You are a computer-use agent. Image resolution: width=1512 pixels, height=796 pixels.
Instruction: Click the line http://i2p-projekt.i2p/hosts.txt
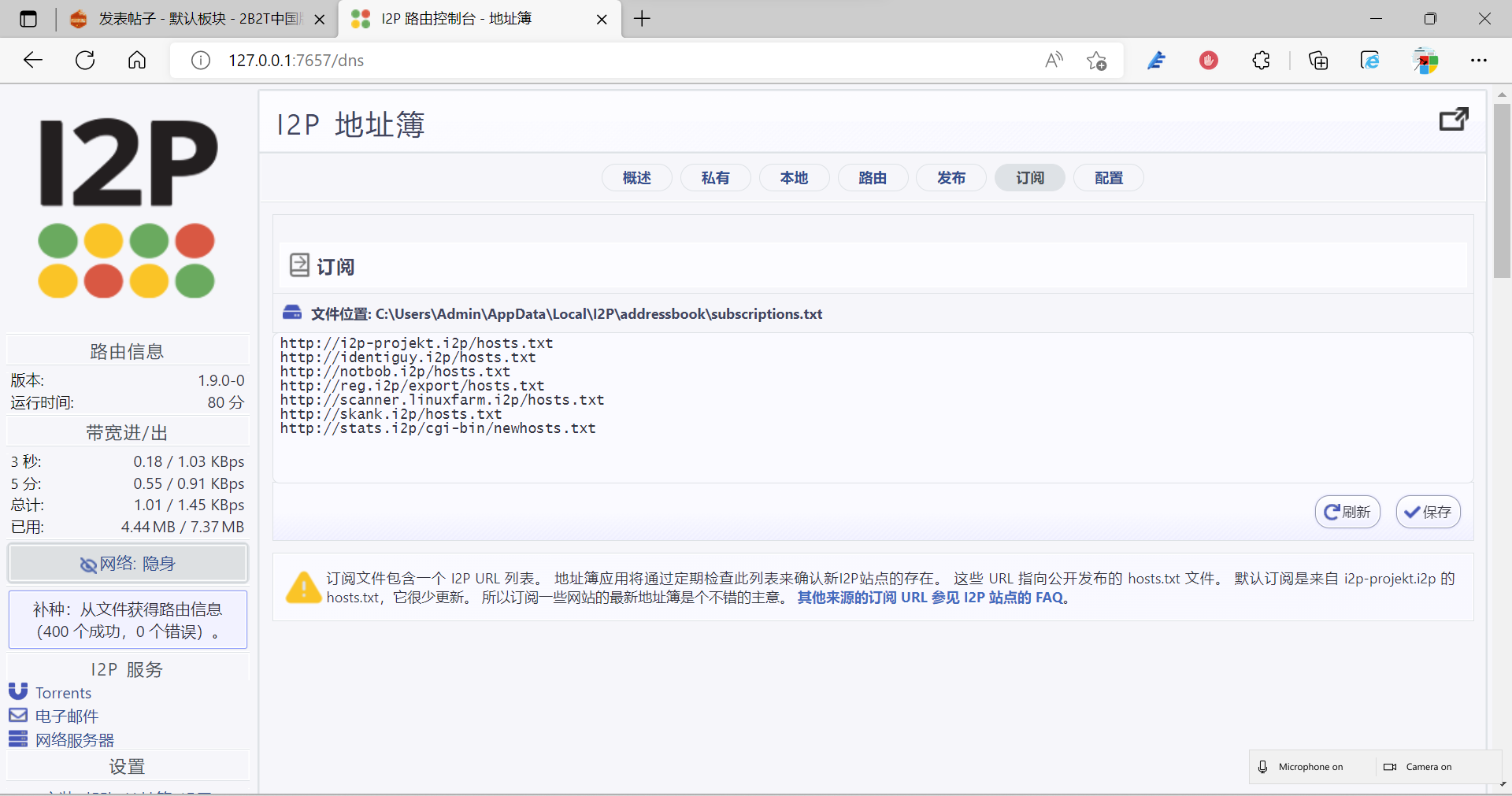click(417, 343)
